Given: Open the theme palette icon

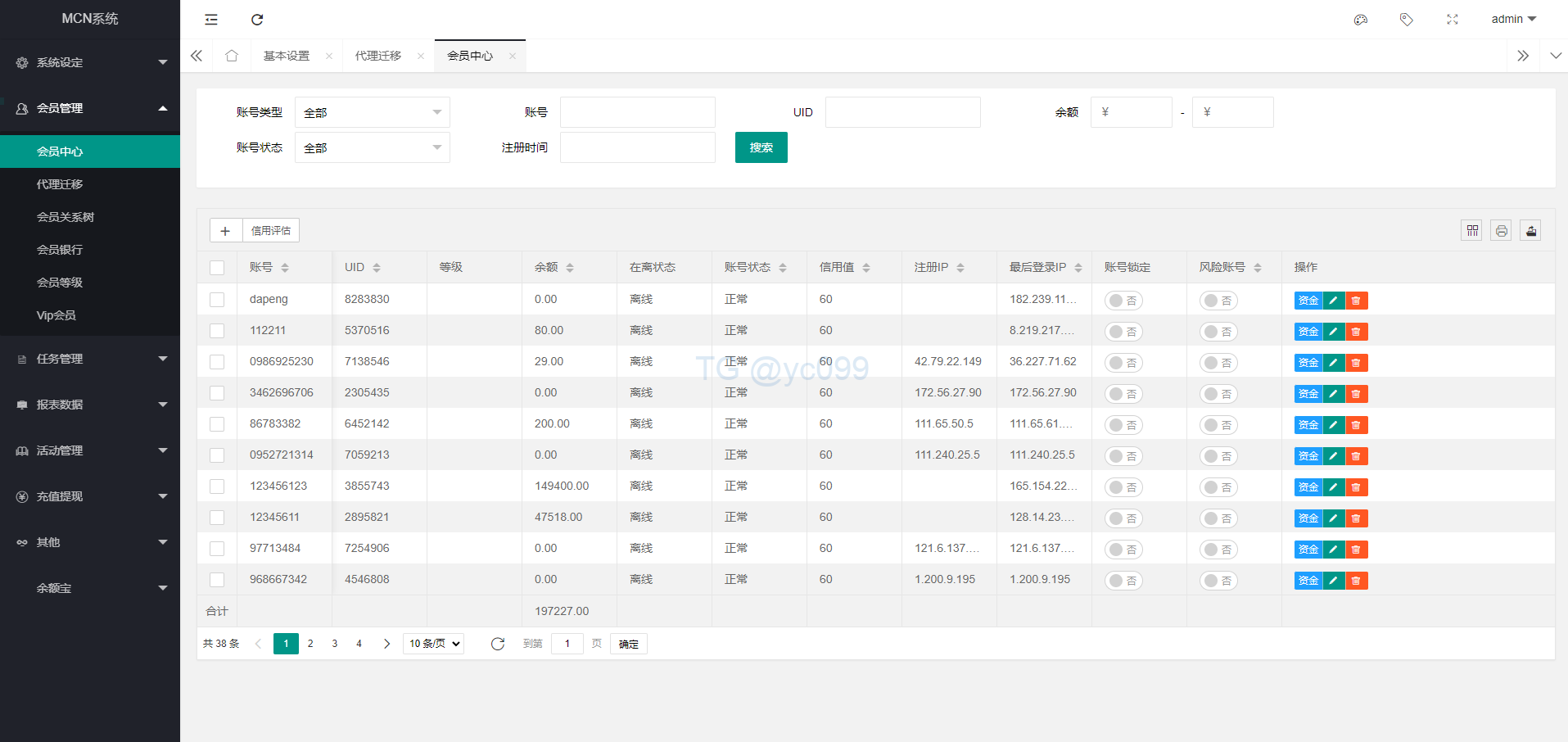Looking at the screenshot, I should point(1361,20).
